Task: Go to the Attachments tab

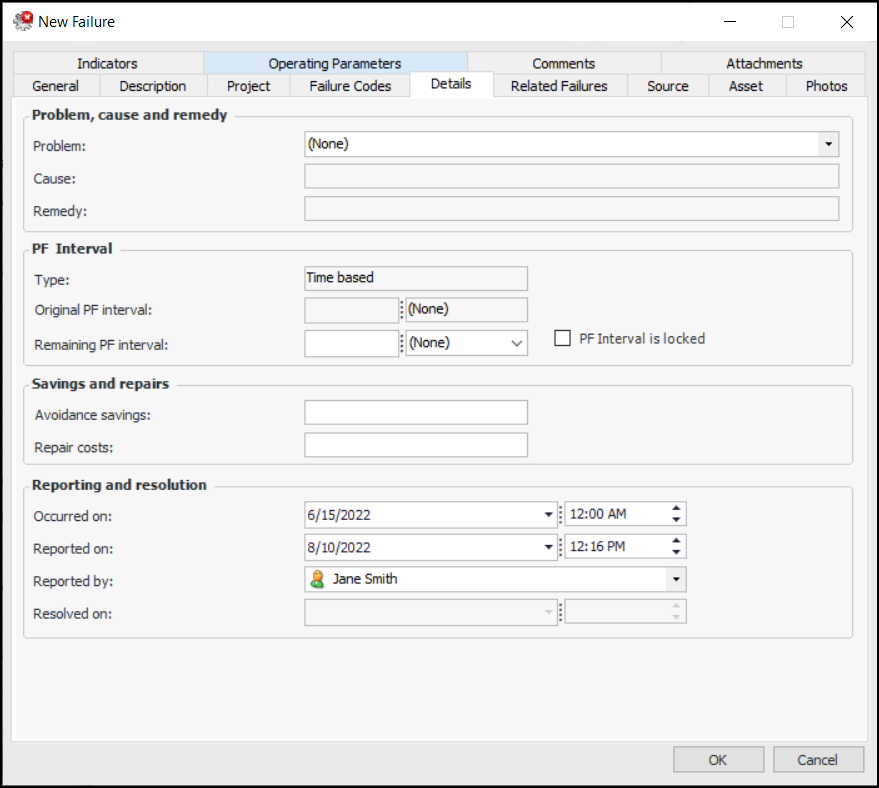Action: point(764,63)
